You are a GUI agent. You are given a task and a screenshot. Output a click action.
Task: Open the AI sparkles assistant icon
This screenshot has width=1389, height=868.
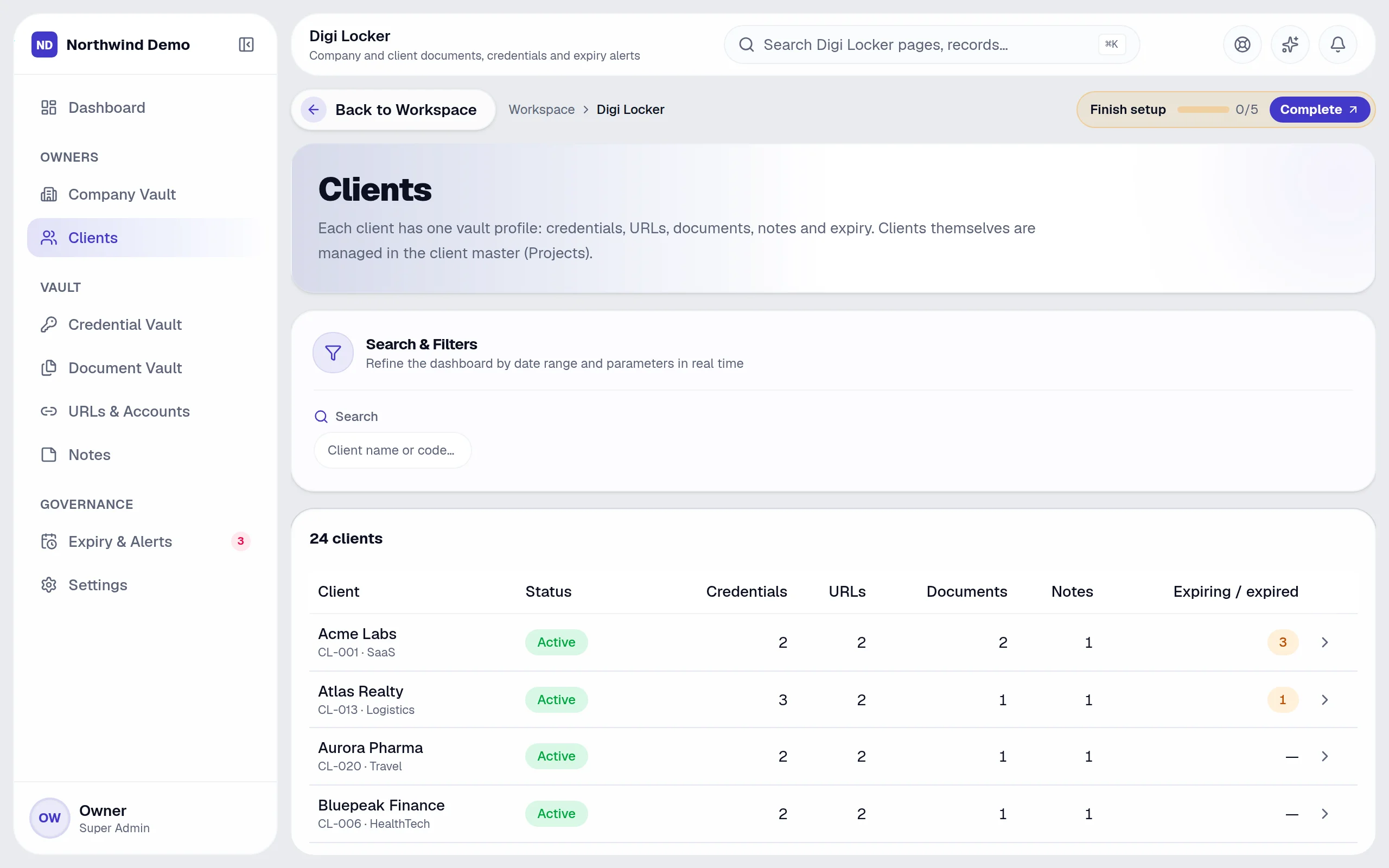(1290, 44)
